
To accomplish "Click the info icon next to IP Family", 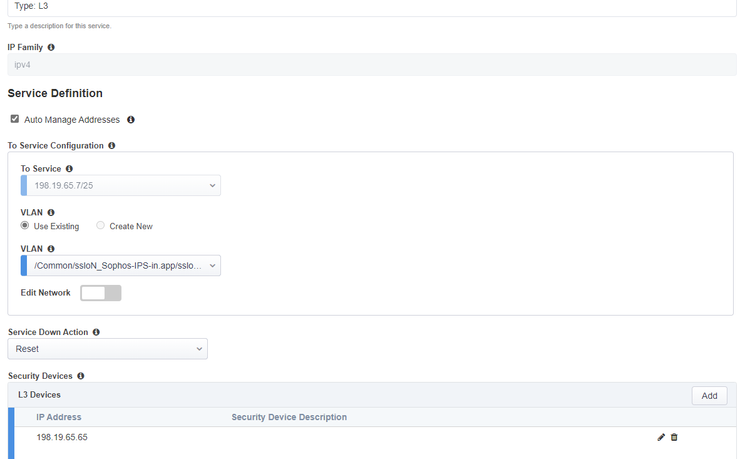I will [x=51, y=47].
